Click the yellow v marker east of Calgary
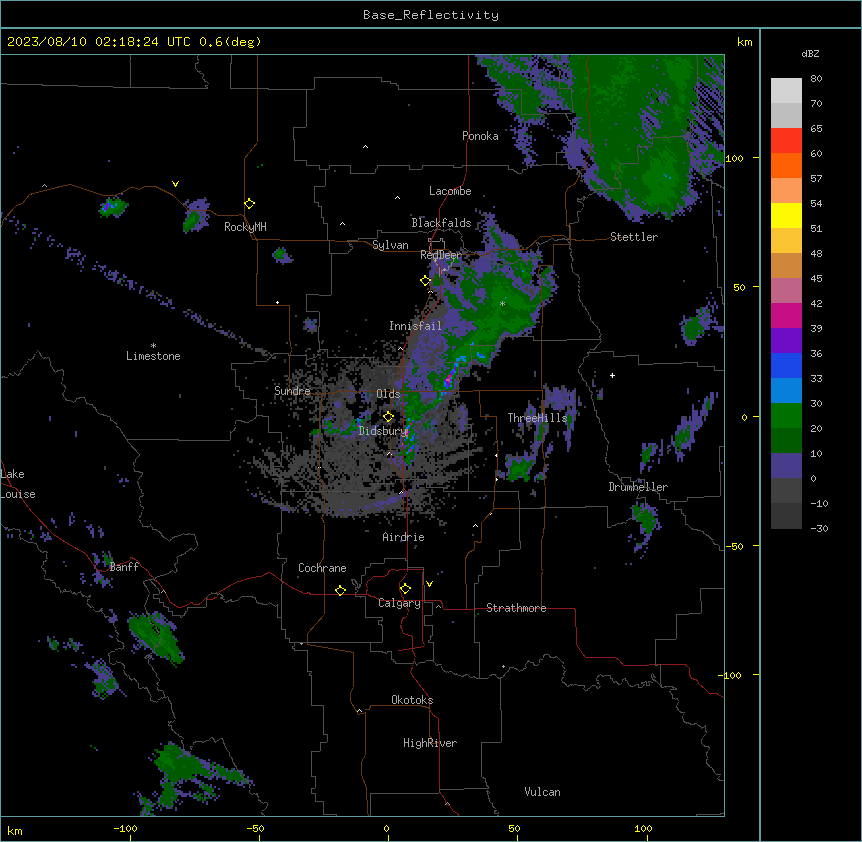 pyautogui.click(x=429, y=584)
